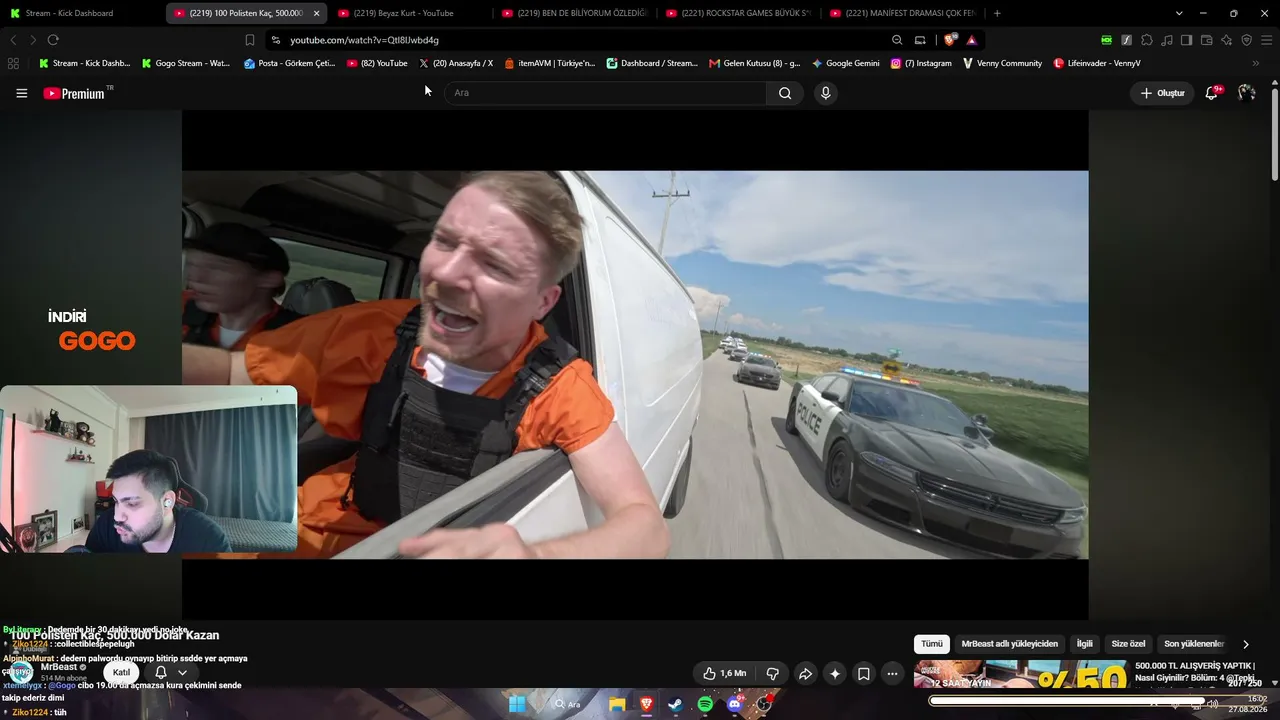
Task: Open the Brave Wallet icon
Action: (1207, 40)
